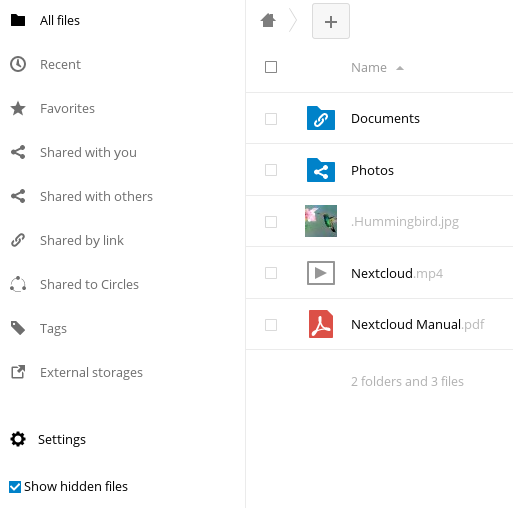Expand the breadcrumb chevron after home

click(x=293, y=21)
